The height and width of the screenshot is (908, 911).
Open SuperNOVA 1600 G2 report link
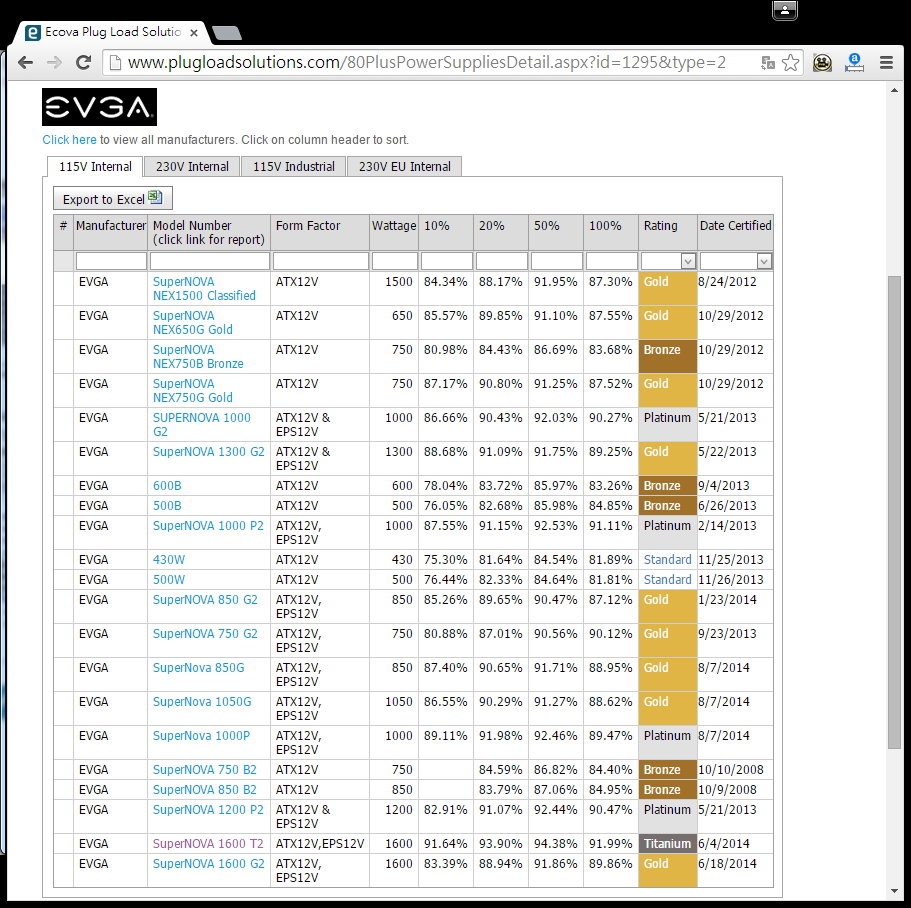pyautogui.click(x=208, y=863)
